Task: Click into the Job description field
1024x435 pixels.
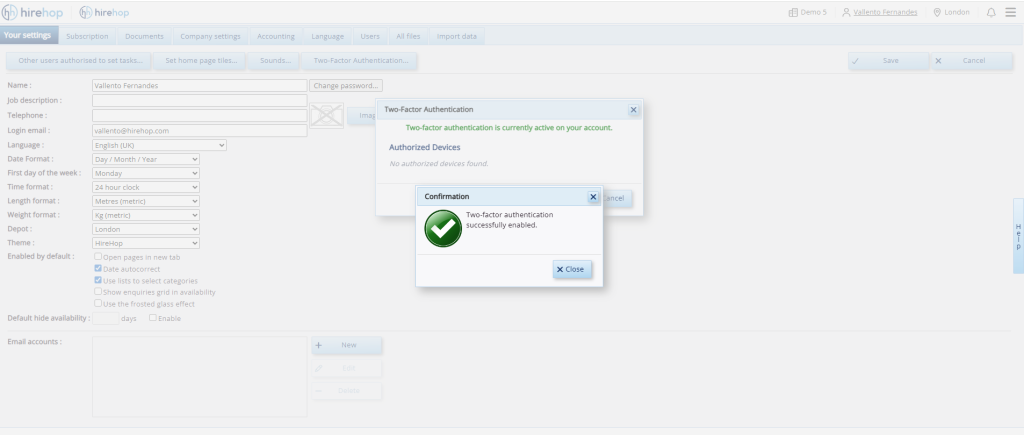Action: coord(199,101)
